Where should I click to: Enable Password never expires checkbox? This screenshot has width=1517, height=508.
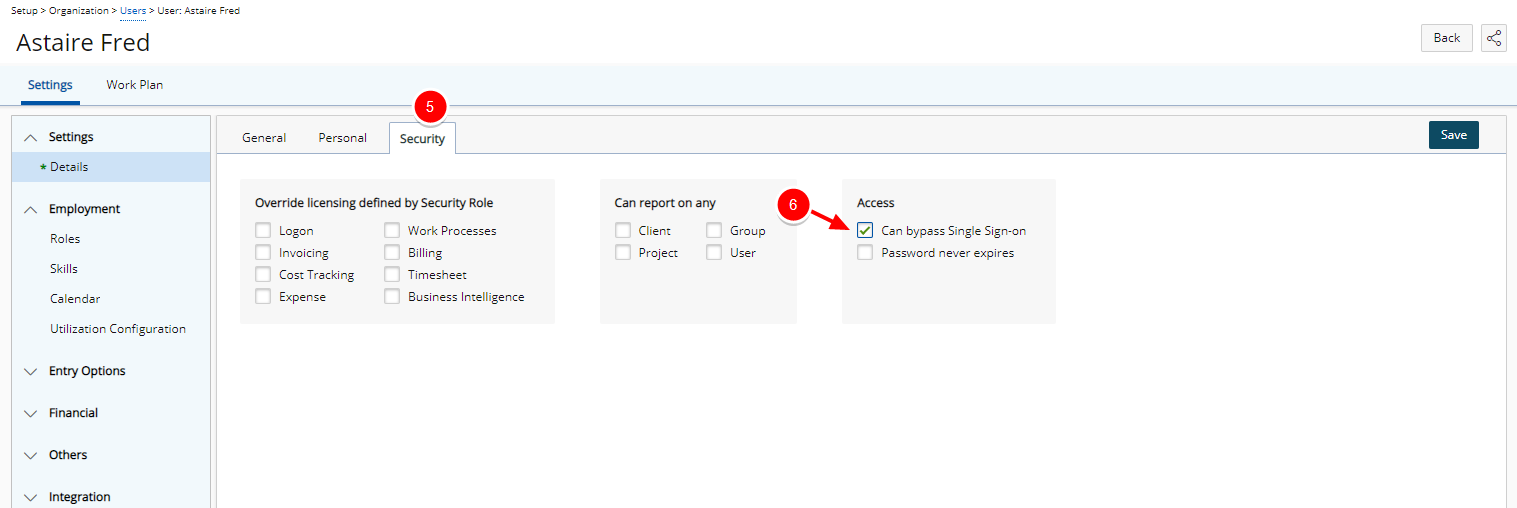(x=865, y=253)
